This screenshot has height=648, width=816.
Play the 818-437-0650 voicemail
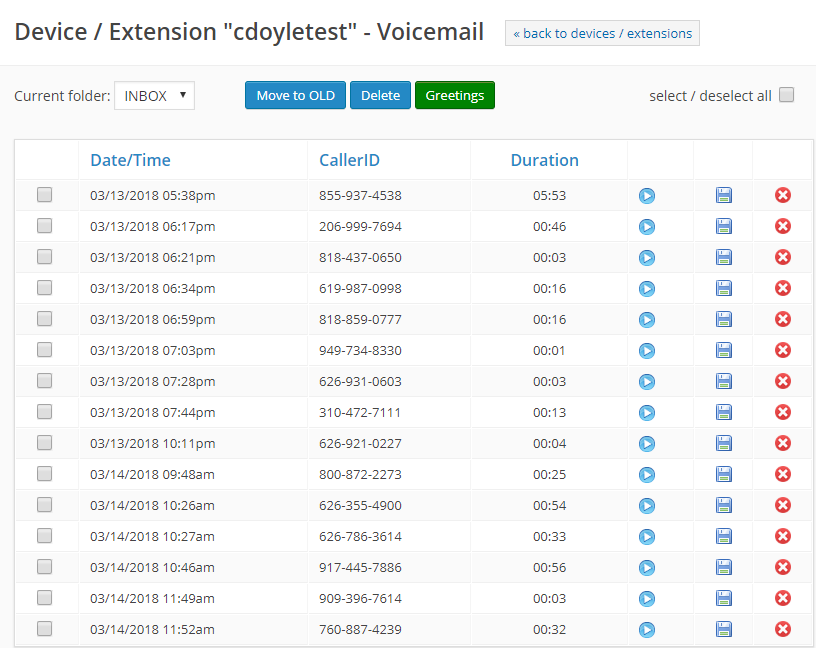pos(646,258)
